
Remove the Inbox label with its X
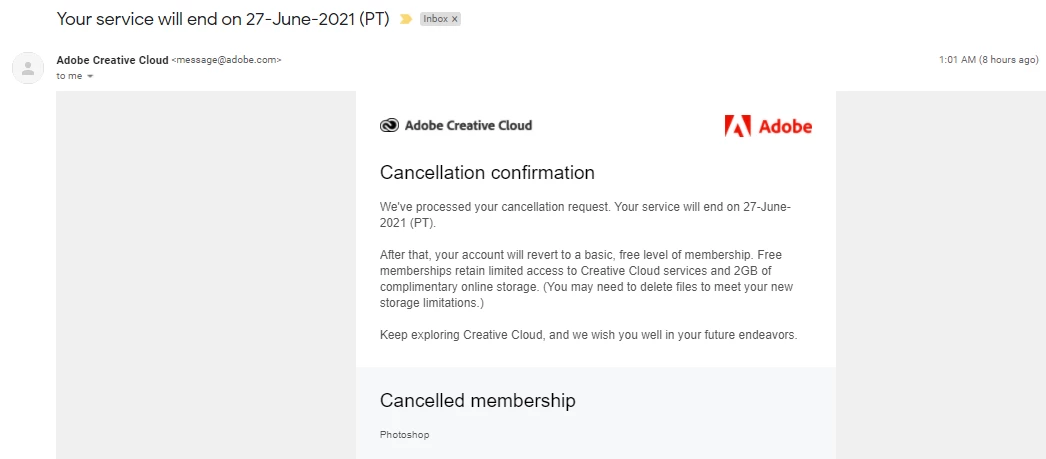(x=455, y=19)
